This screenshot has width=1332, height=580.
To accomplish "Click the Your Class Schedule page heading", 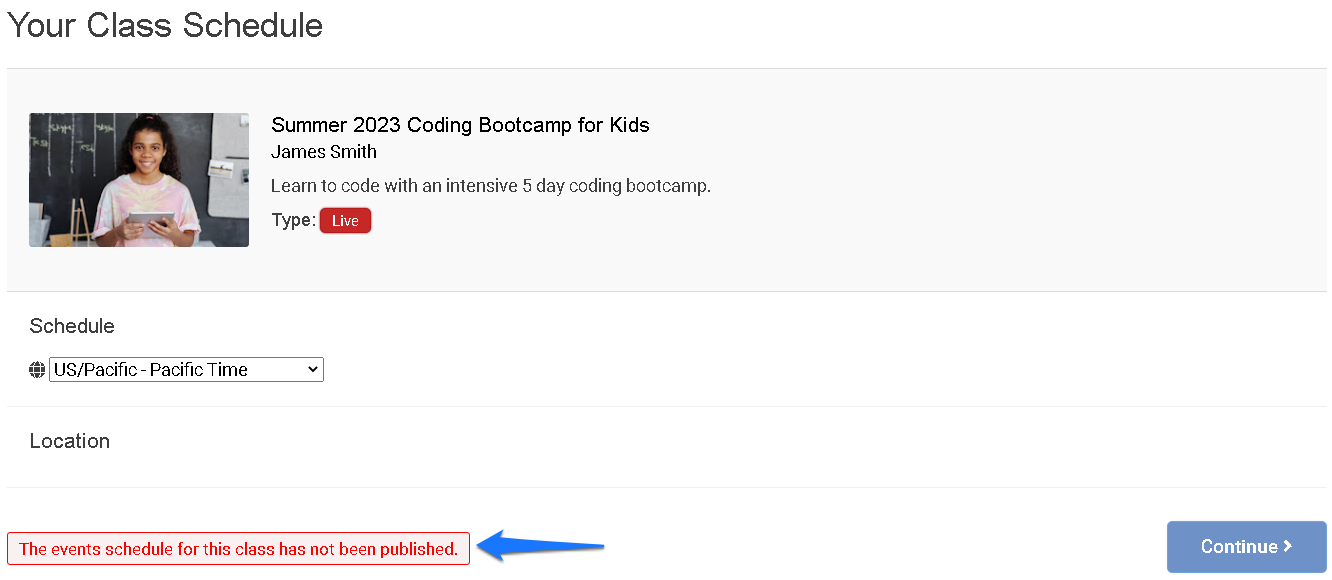I will tap(165, 25).
